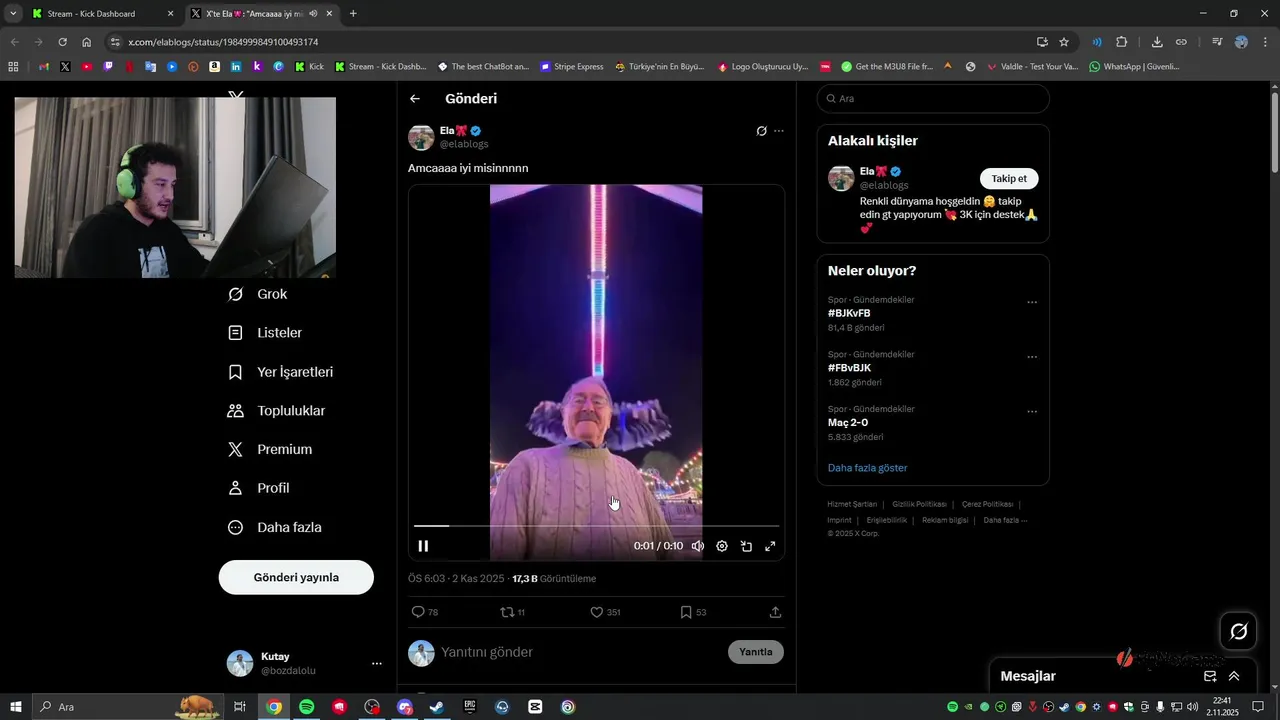Pause the video
Image resolution: width=1280 pixels, height=720 pixels.
click(x=423, y=546)
